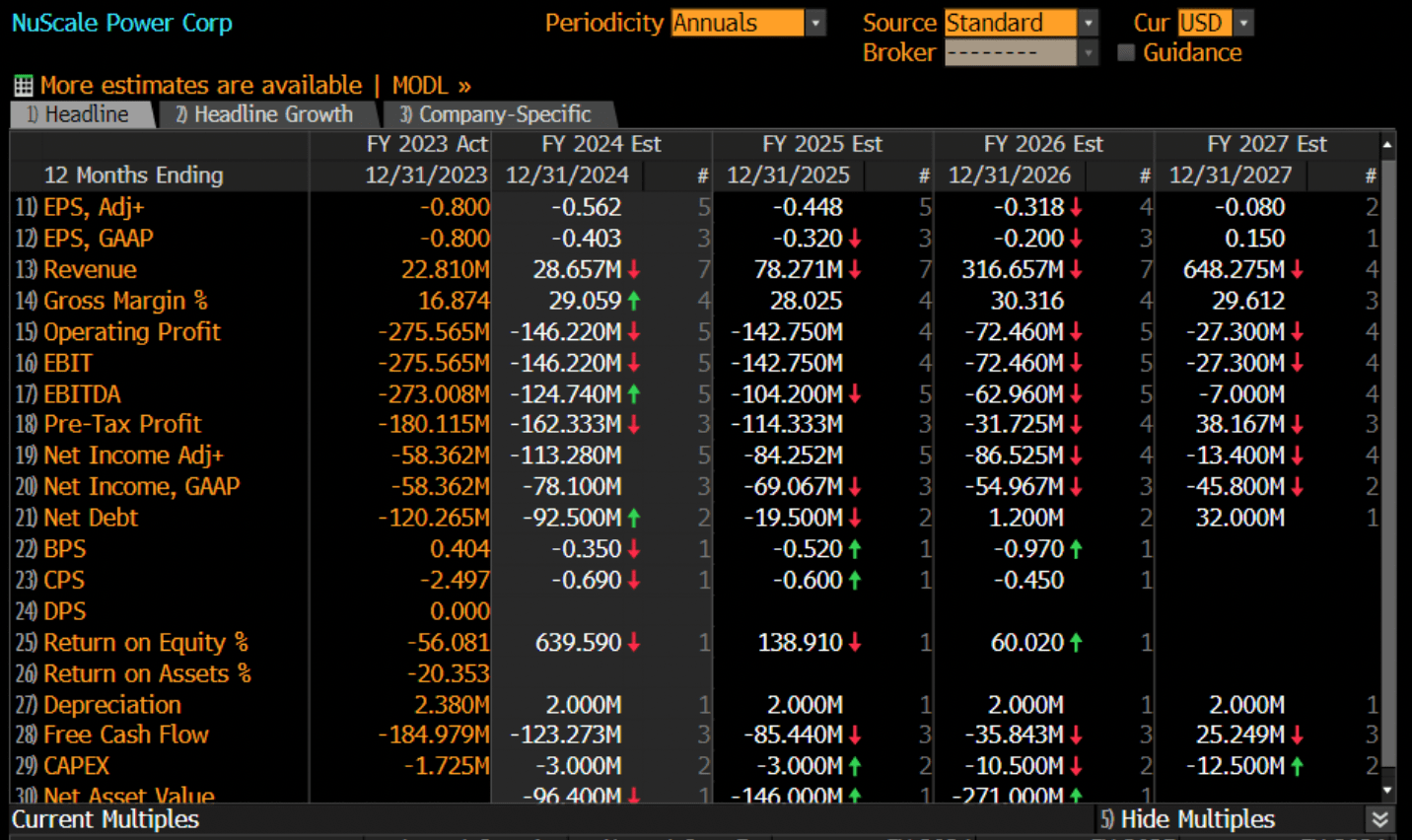The image size is (1412, 840).
Task: Click the grid icon beside More estimates
Action: point(23,86)
